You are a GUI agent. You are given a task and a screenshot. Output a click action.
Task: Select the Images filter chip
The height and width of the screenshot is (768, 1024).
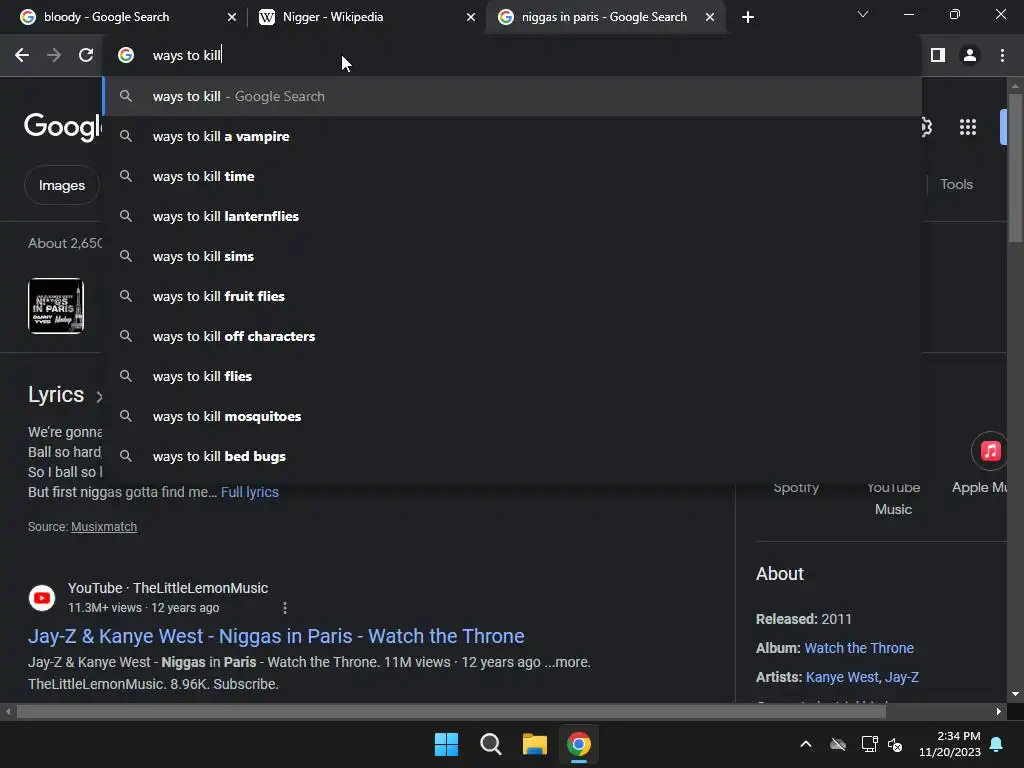pyautogui.click(x=61, y=185)
